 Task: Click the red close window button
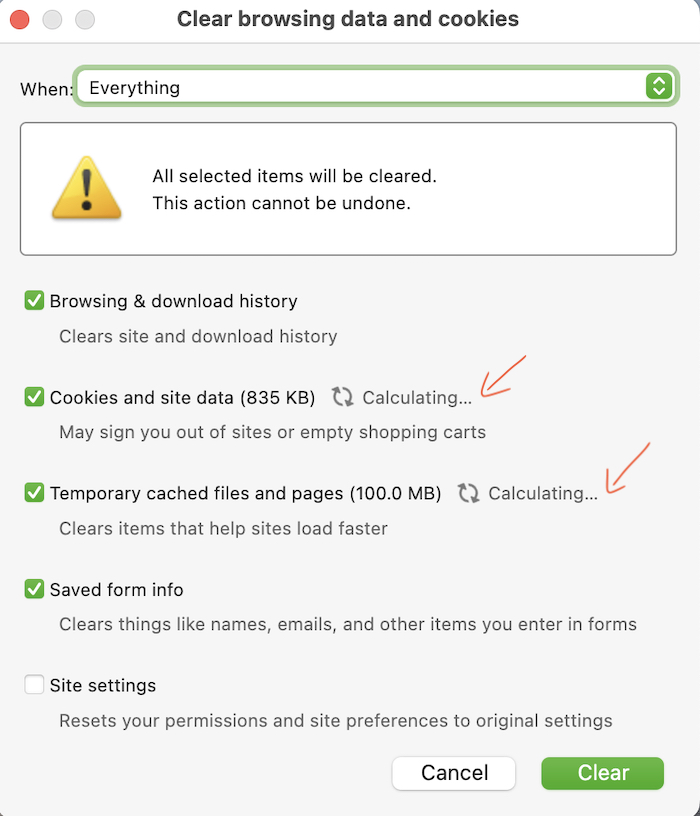tap(20, 20)
